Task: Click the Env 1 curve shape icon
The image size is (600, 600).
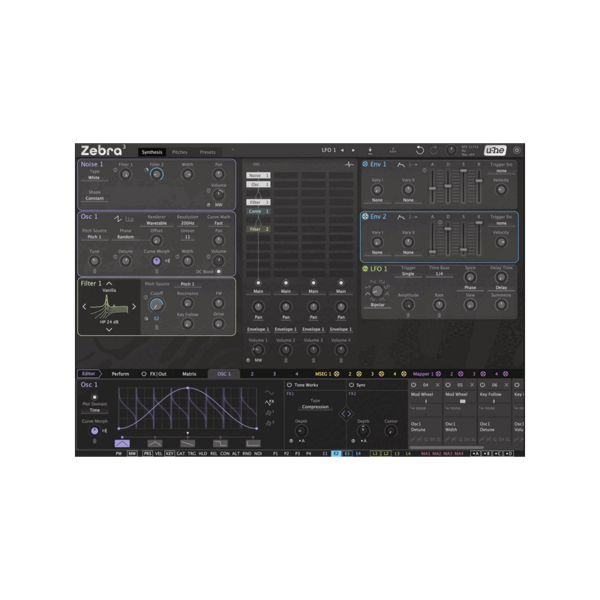Action: tap(401, 165)
